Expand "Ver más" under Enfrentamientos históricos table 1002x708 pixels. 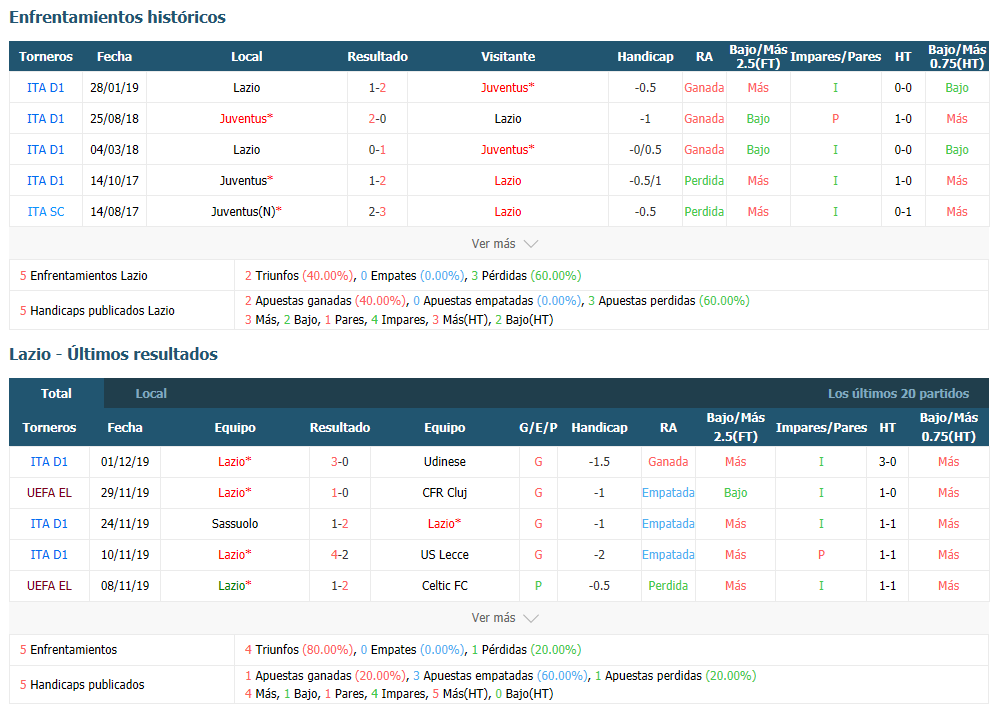pyautogui.click(x=504, y=243)
